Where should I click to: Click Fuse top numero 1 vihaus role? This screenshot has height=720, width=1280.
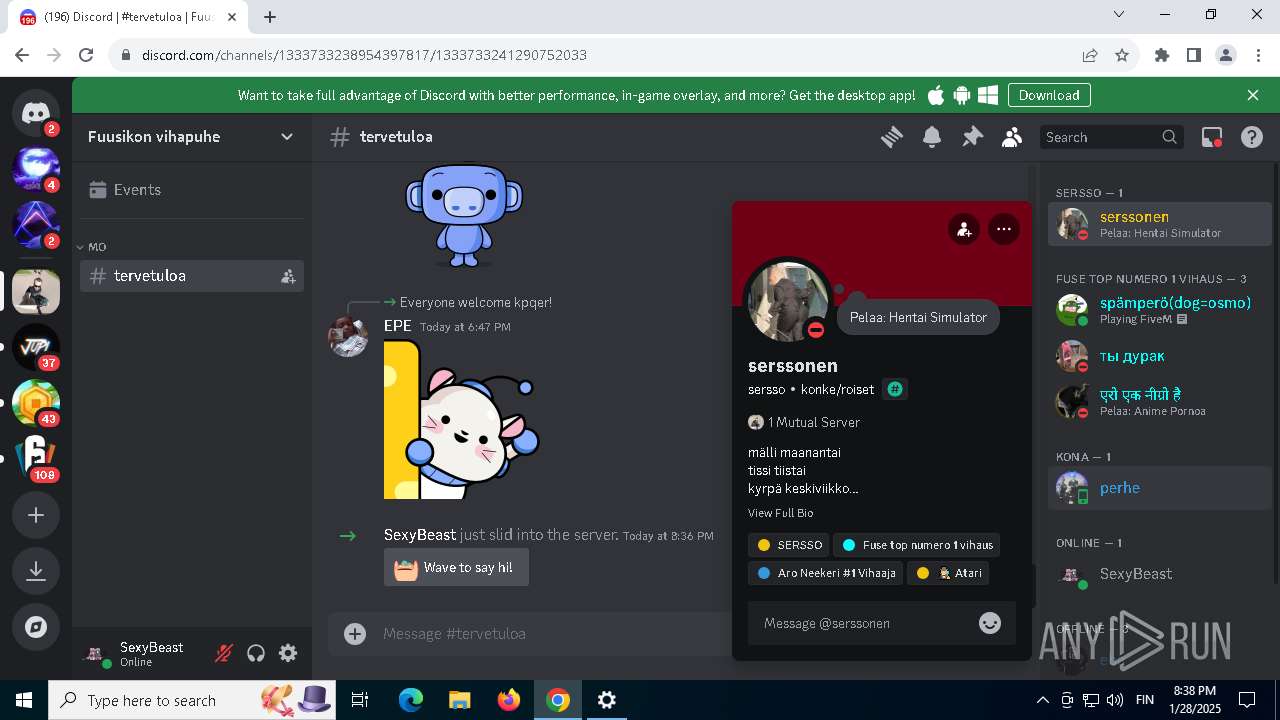pyautogui.click(x=916, y=545)
